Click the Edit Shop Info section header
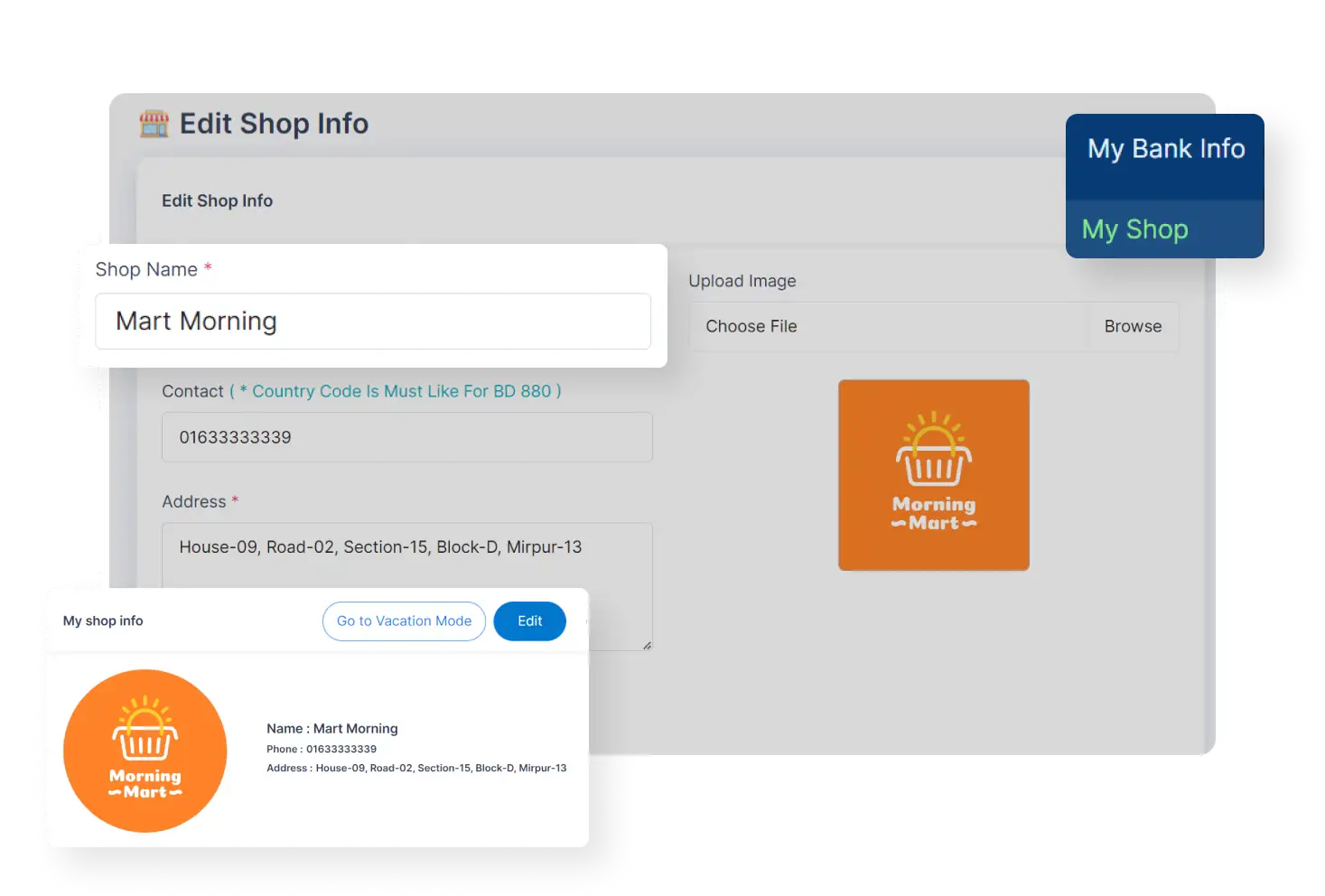 click(x=217, y=201)
